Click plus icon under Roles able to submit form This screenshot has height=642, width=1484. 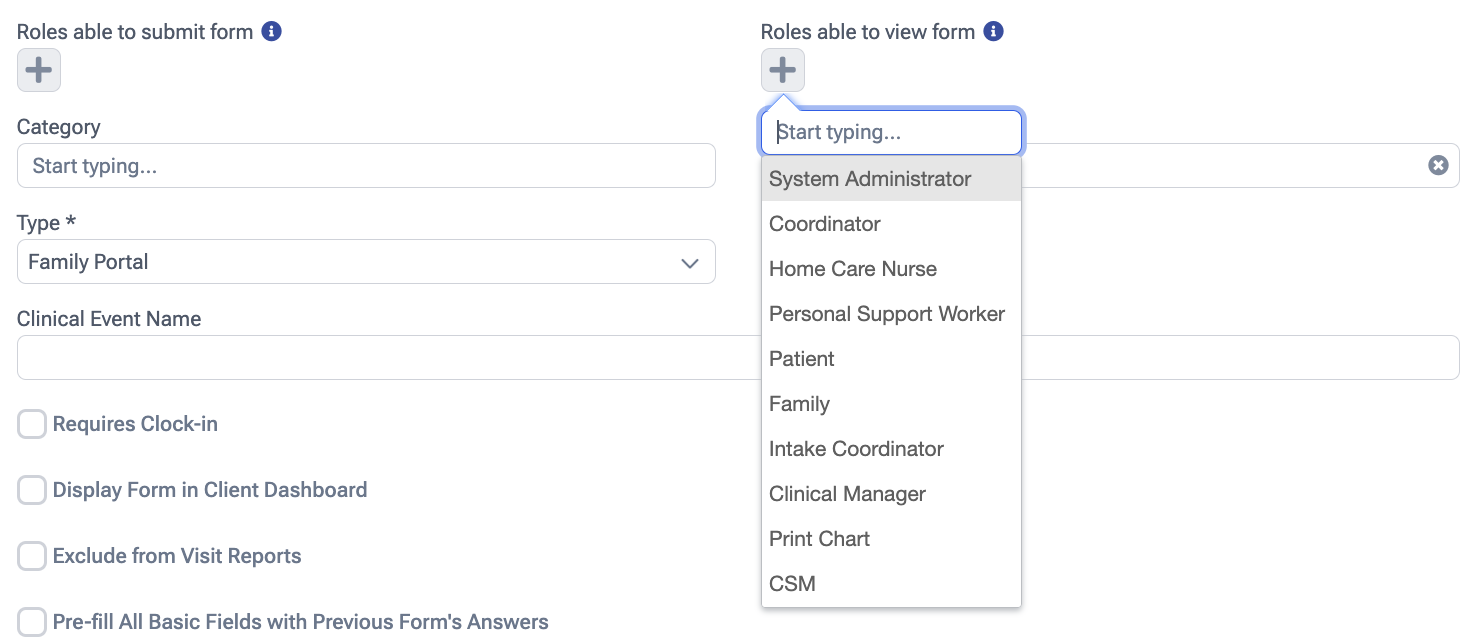39,70
